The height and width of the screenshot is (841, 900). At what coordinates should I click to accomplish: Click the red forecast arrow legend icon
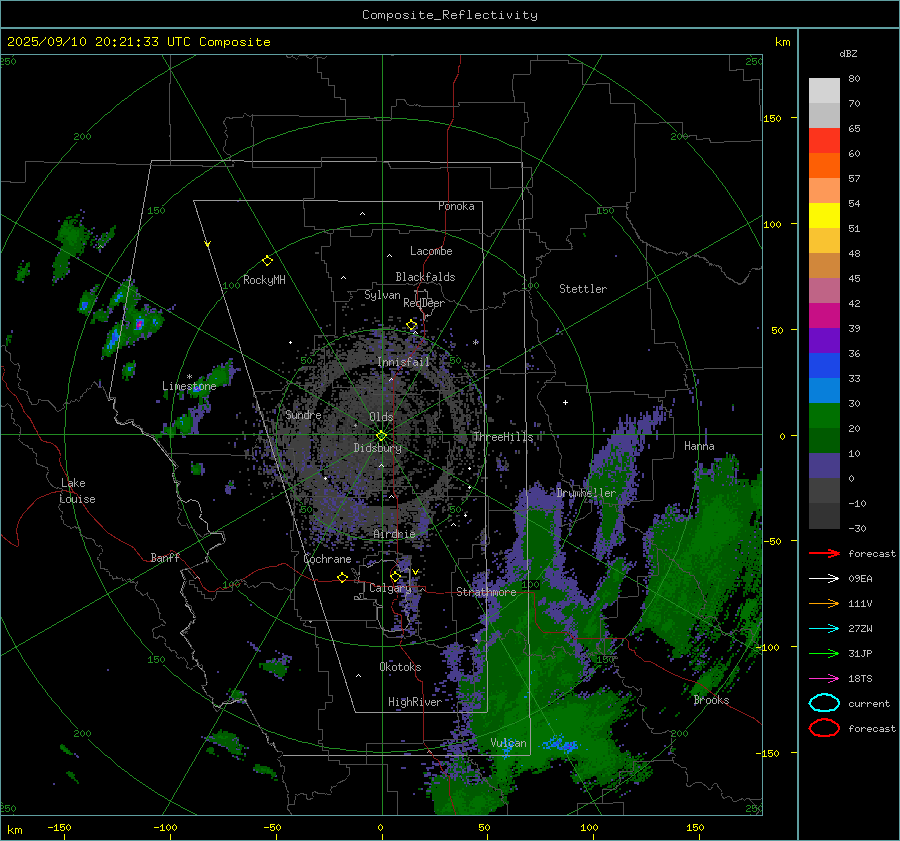[x=824, y=553]
